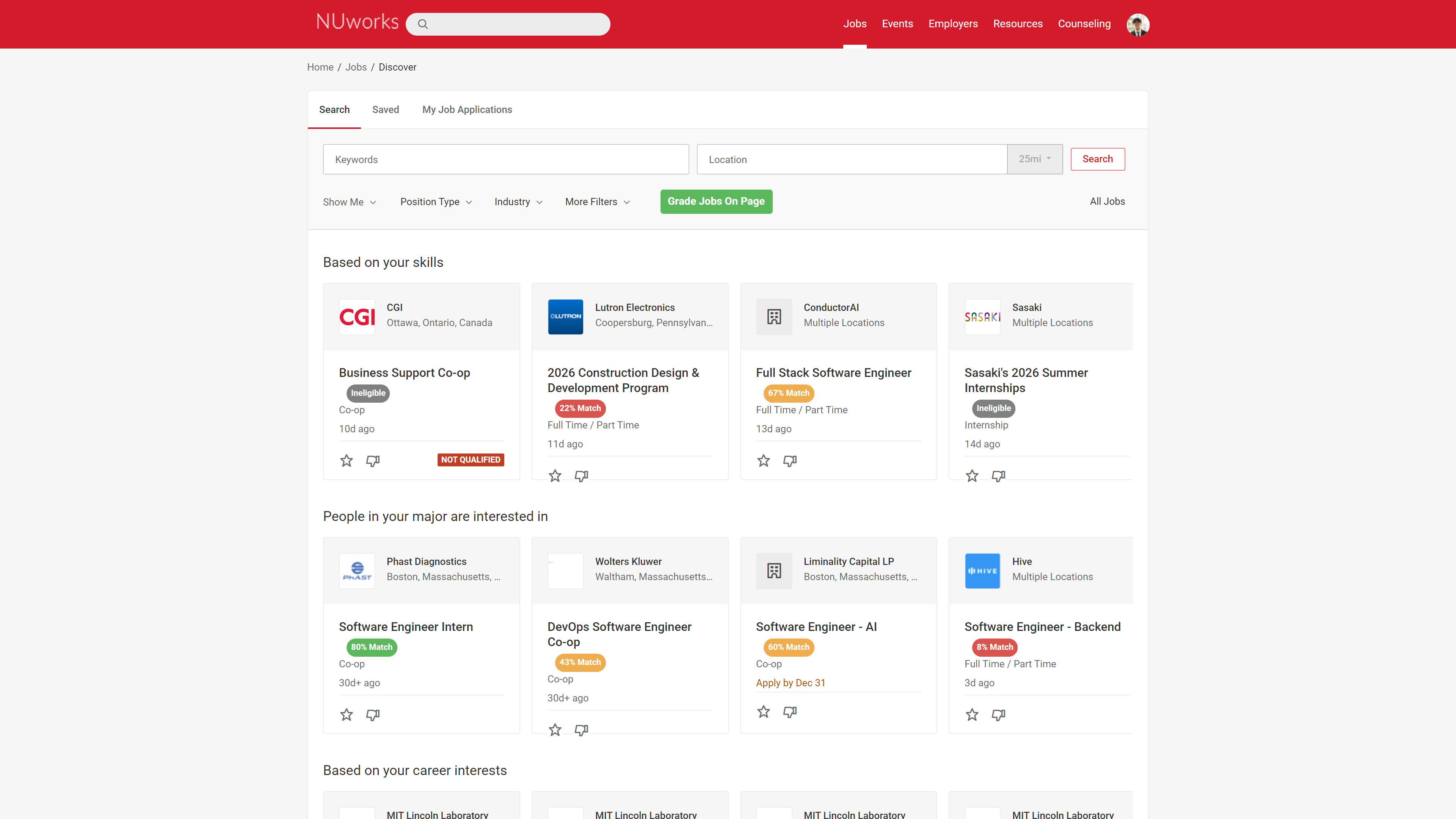
Task: Open the profile avatar menu
Action: (x=1138, y=24)
